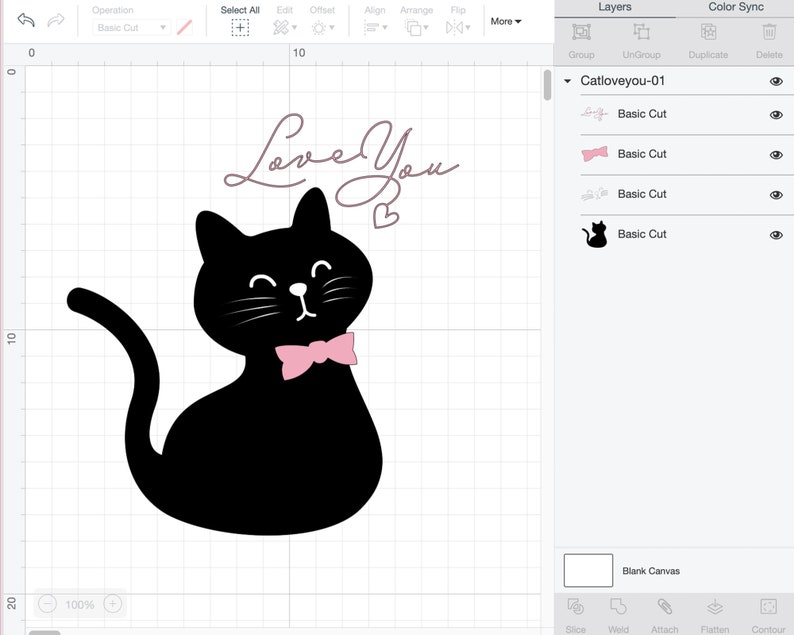Hide the Love You script layer
This screenshot has height=635, width=794.
(x=776, y=115)
